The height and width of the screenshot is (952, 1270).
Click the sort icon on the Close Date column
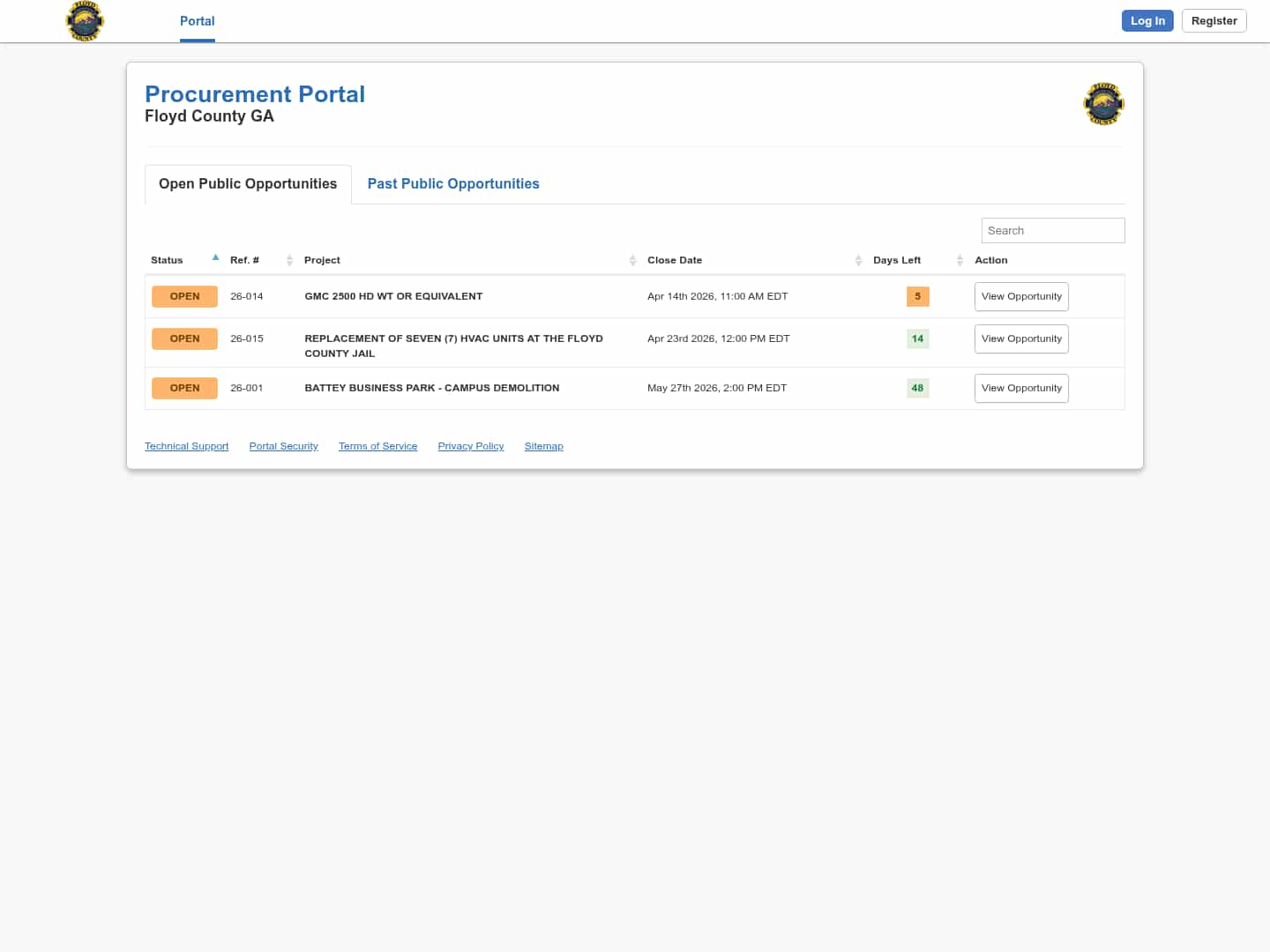point(858,260)
